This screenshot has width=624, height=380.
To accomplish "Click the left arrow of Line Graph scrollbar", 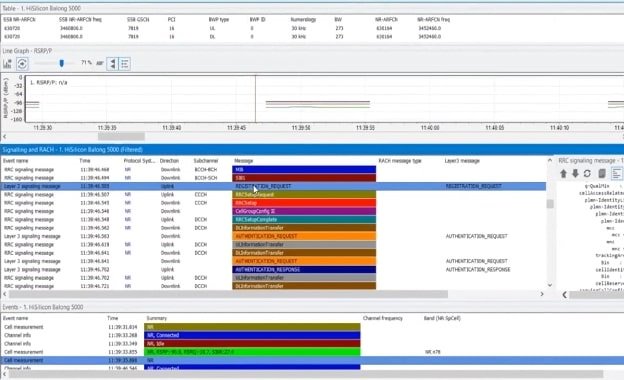I will 4,136.
